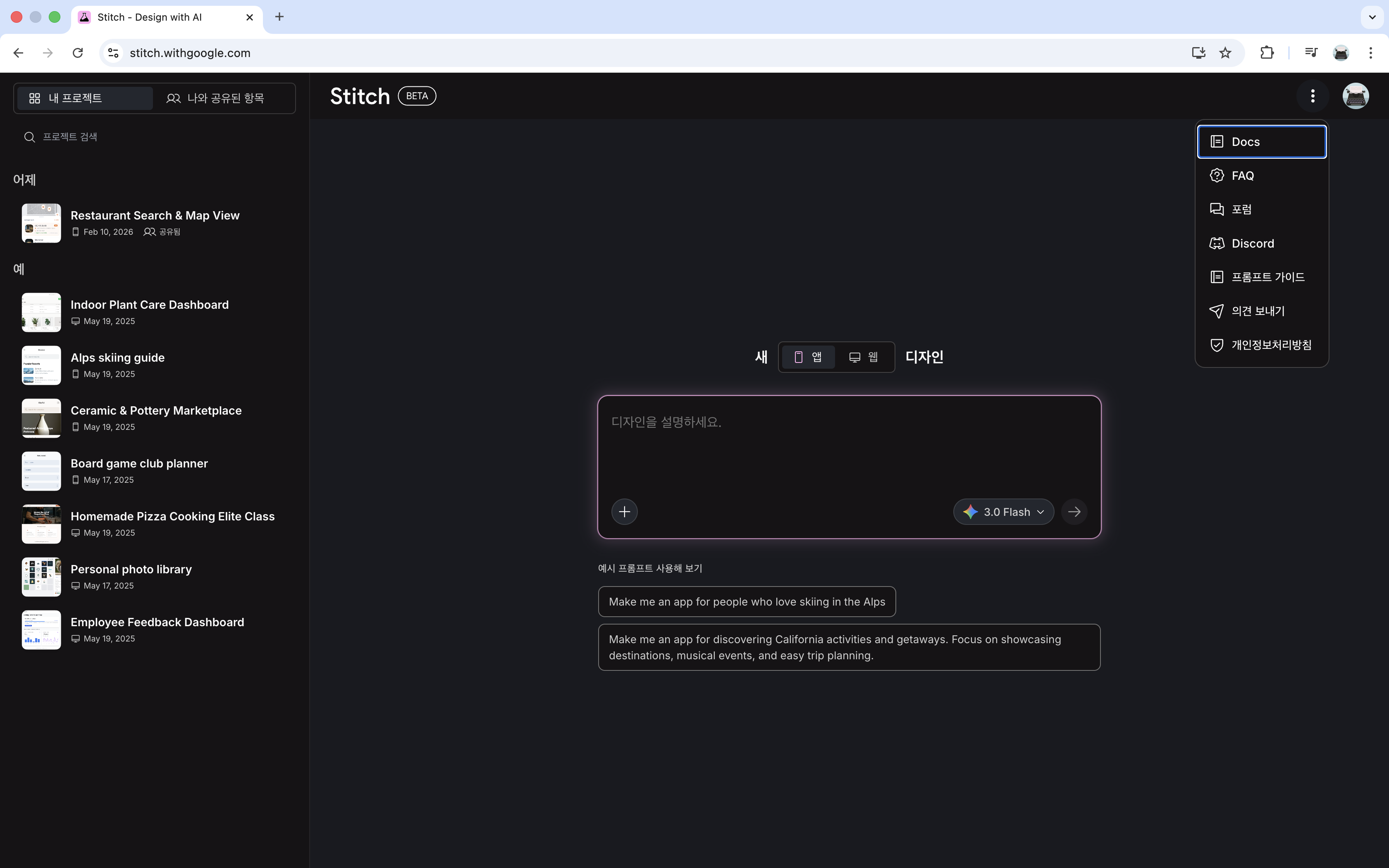This screenshot has height=868, width=1389.
Task: Click the Board game club planner thumbnail
Action: pyautogui.click(x=41, y=471)
